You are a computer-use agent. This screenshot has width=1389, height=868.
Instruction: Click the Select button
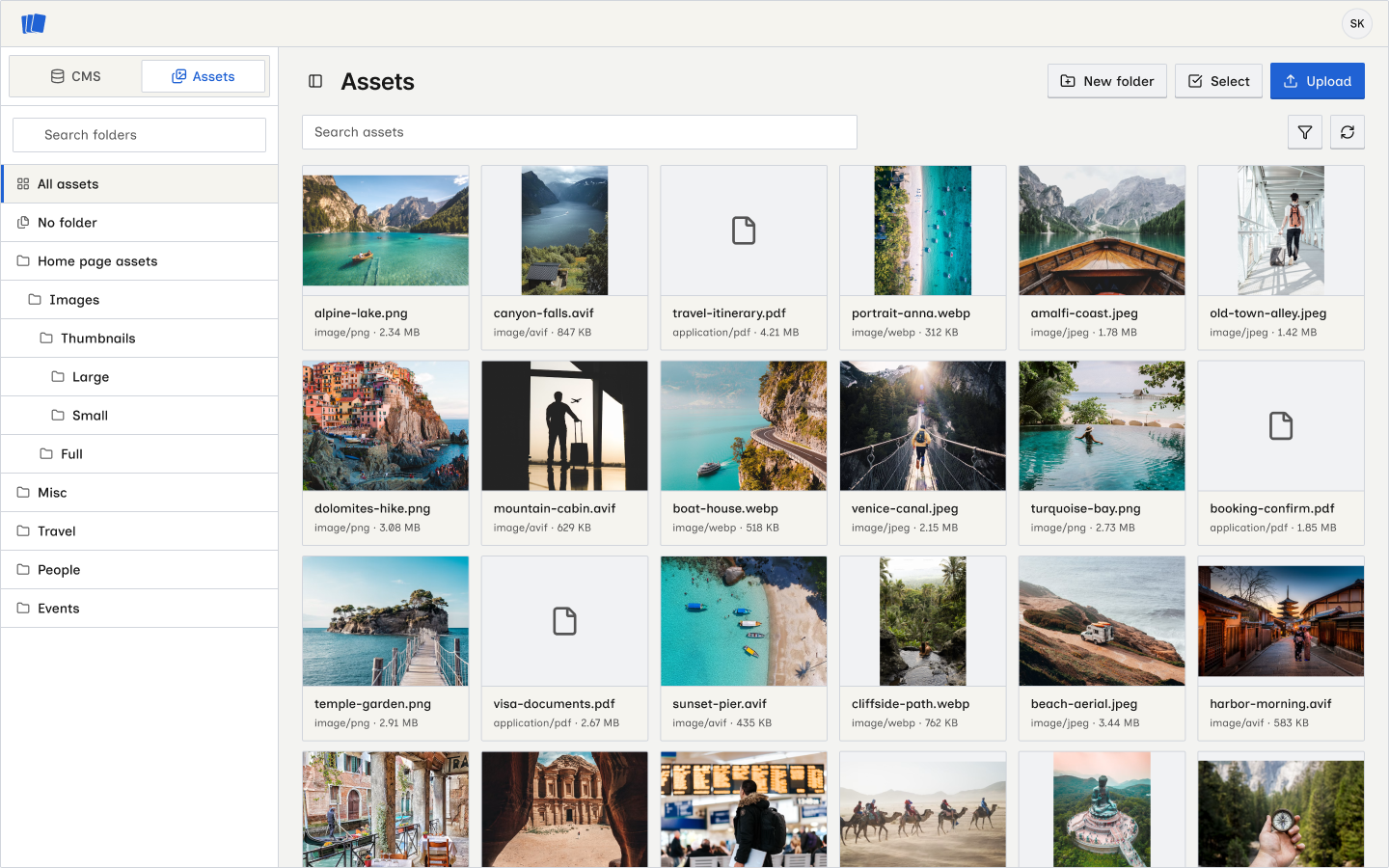pyautogui.click(x=1218, y=81)
